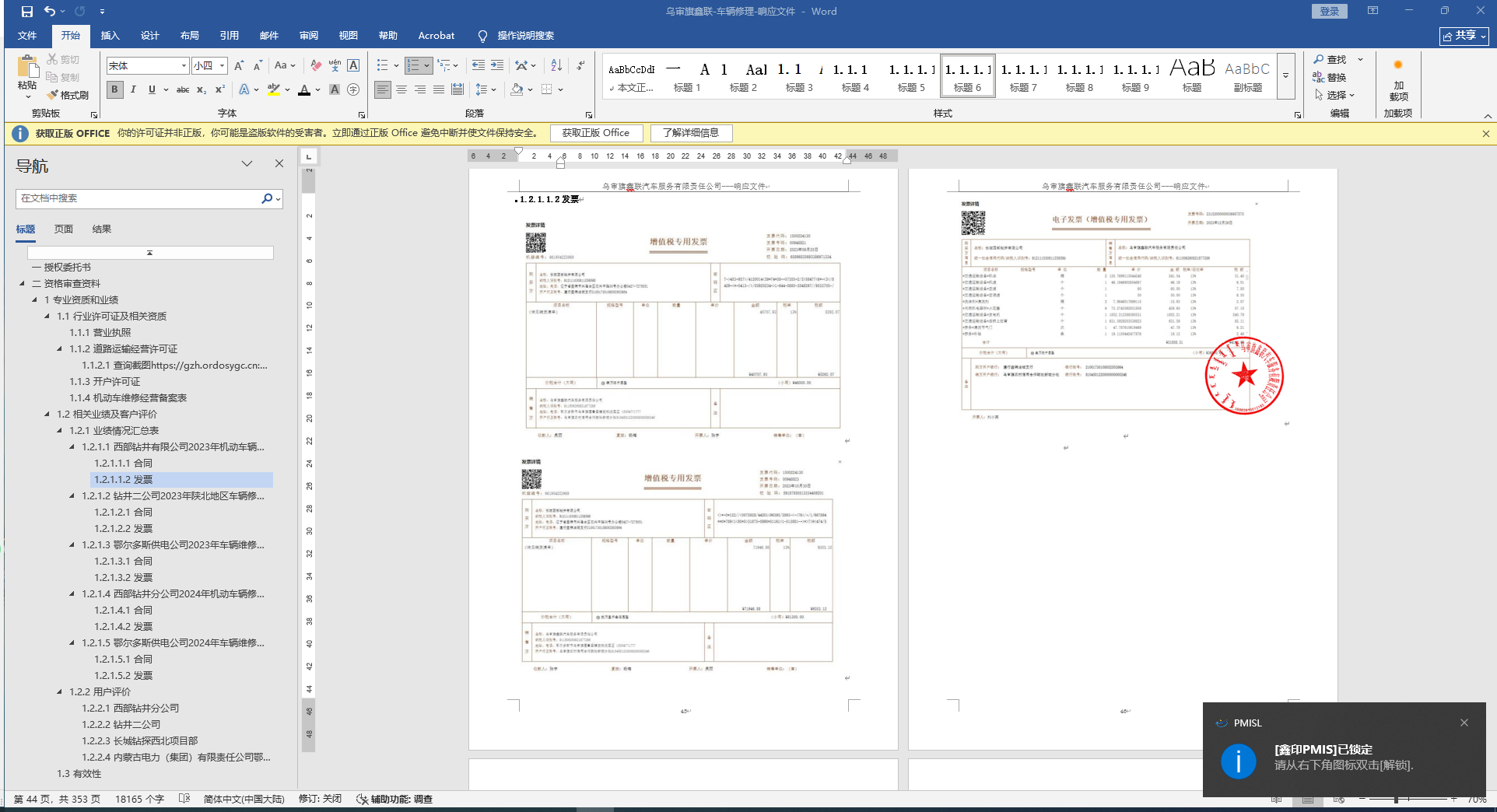
Task: Toggle superscript formatting
Action: [x=220, y=90]
